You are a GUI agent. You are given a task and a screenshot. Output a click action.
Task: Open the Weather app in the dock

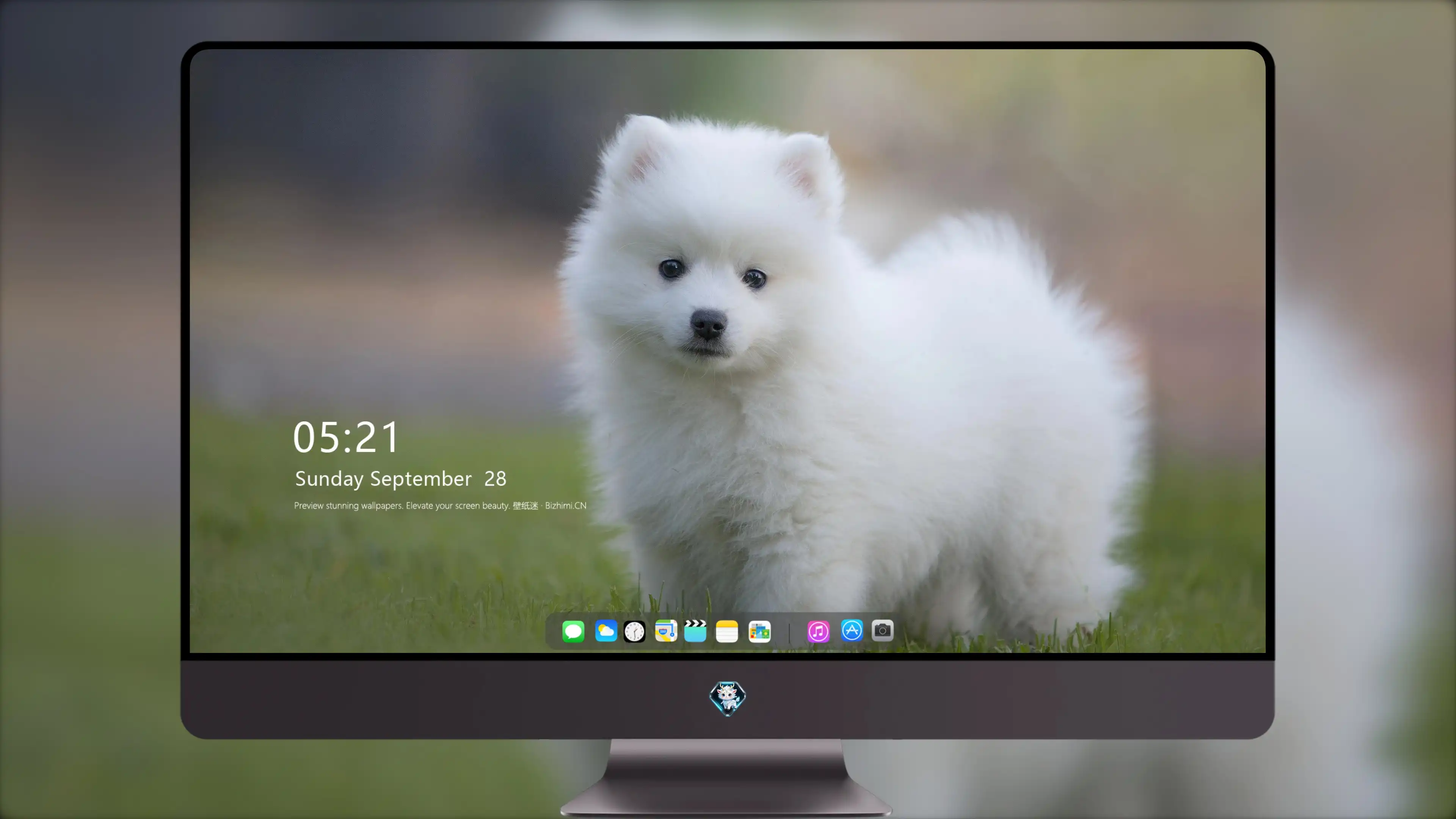[x=606, y=631]
